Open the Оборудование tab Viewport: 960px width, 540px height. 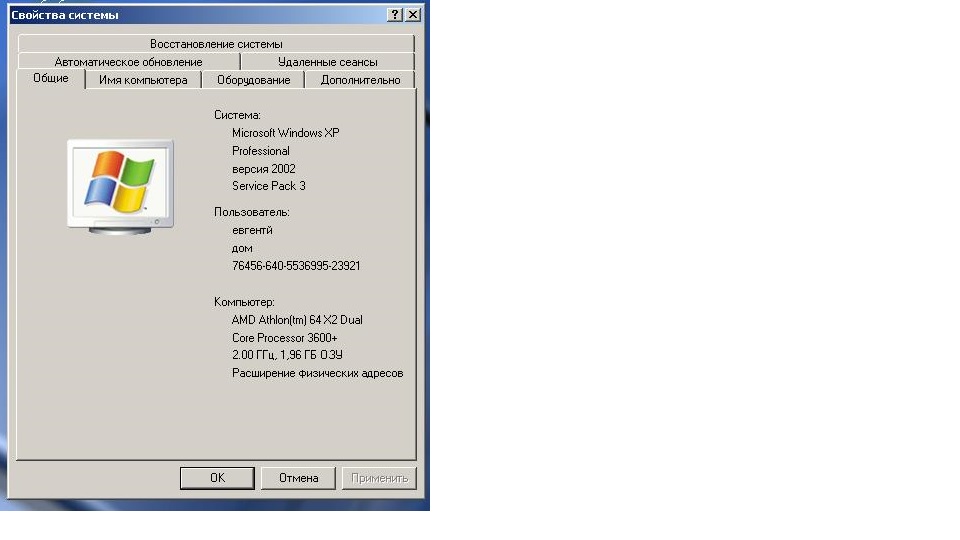(x=253, y=80)
